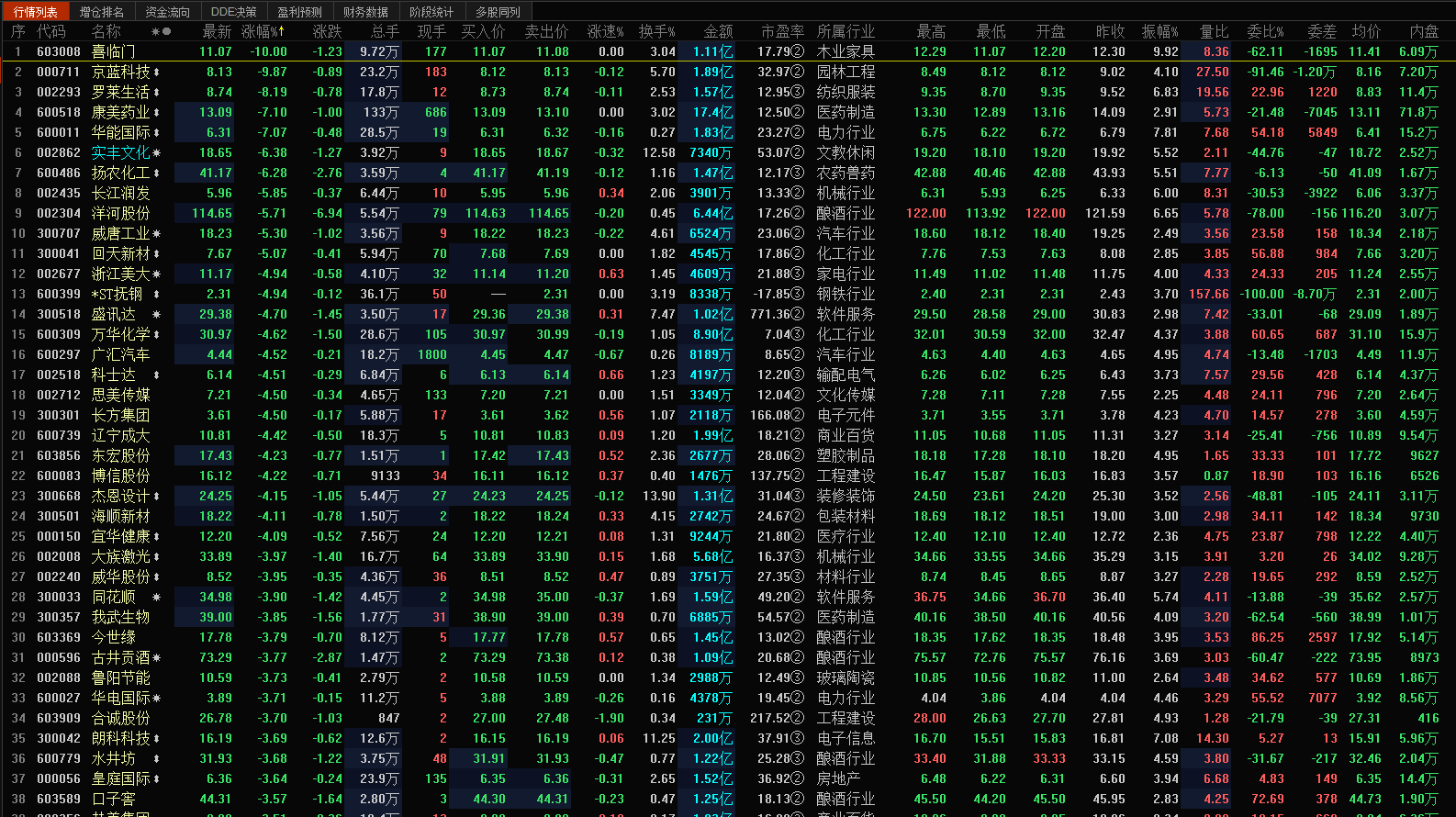
Task: Select the 喜临门 stock row
Action: pyautogui.click(x=728, y=51)
